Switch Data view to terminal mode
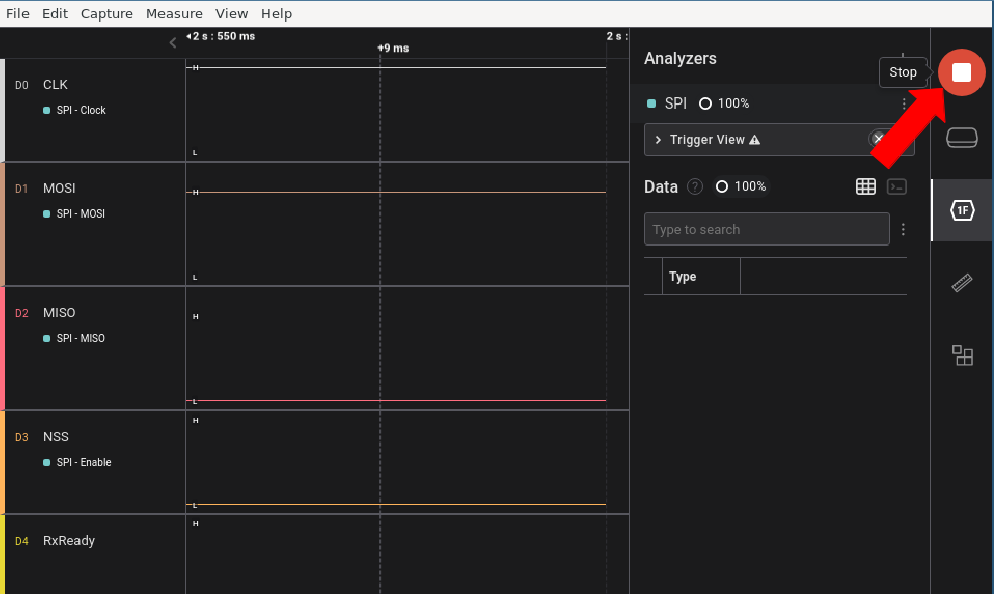The width and height of the screenshot is (994, 594). [897, 187]
